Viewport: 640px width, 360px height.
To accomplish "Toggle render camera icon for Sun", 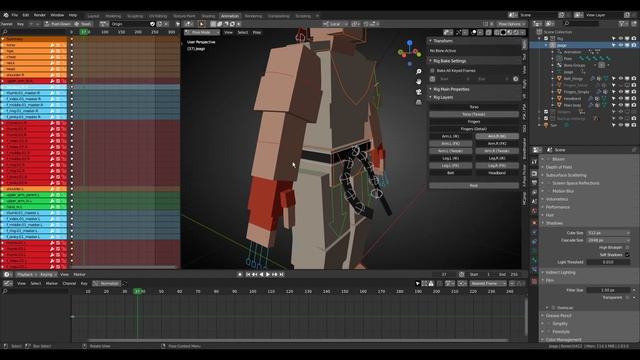I will coord(633,125).
